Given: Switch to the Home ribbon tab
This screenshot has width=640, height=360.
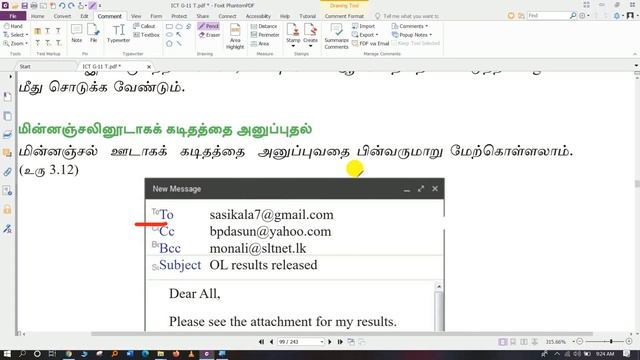Looking at the screenshot, I should click(38, 16).
